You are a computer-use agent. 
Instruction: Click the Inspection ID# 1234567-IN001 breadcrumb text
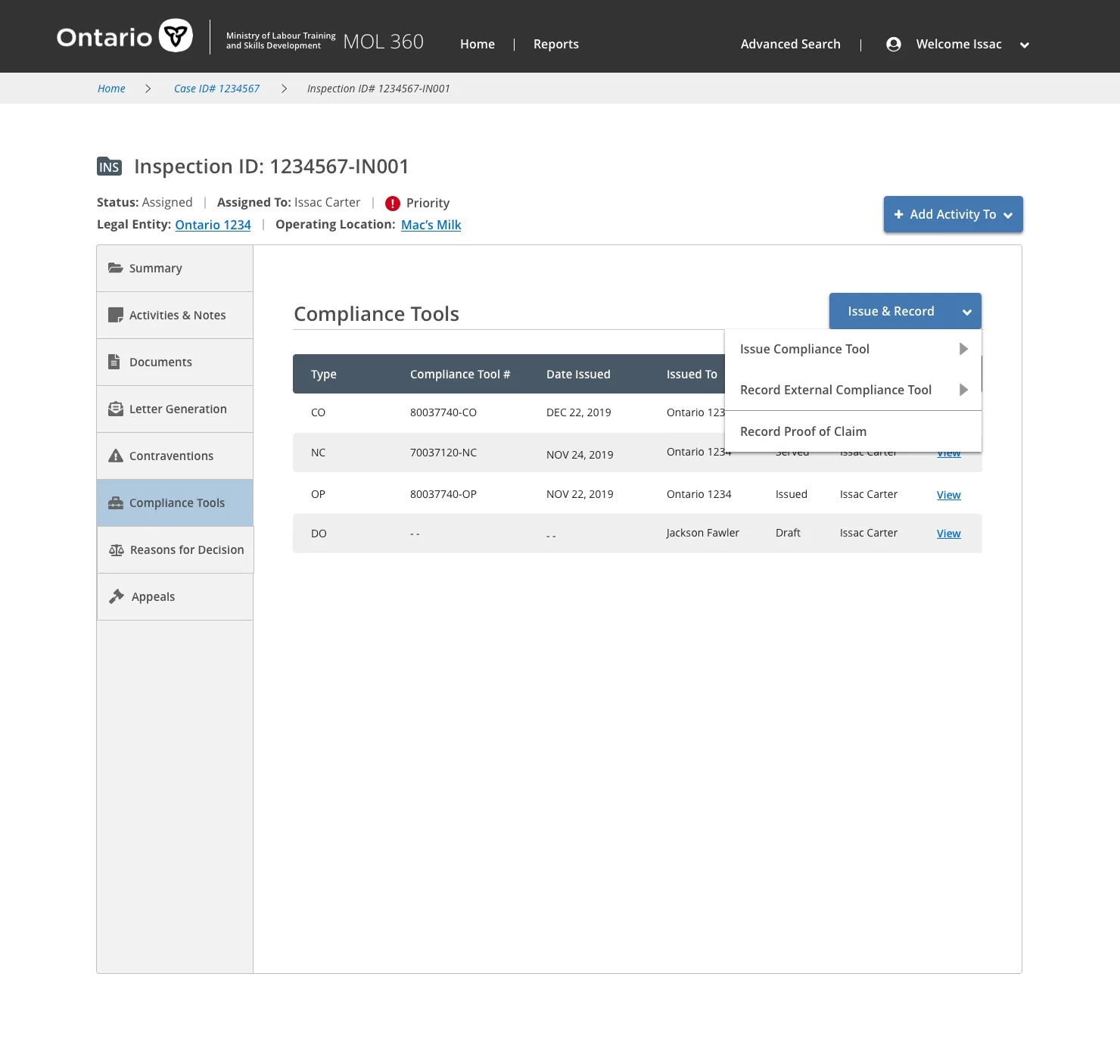coord(378,89)
